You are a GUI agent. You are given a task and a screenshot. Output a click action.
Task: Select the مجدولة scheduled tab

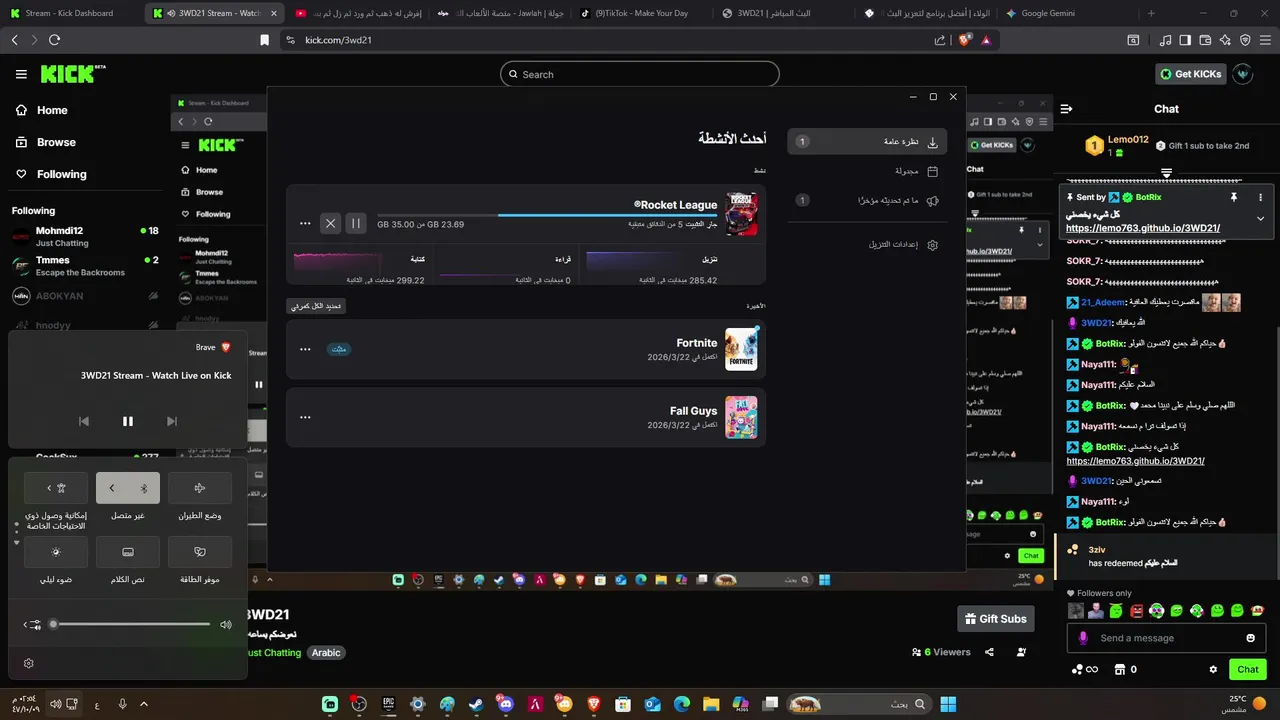(x=867, y=171)
